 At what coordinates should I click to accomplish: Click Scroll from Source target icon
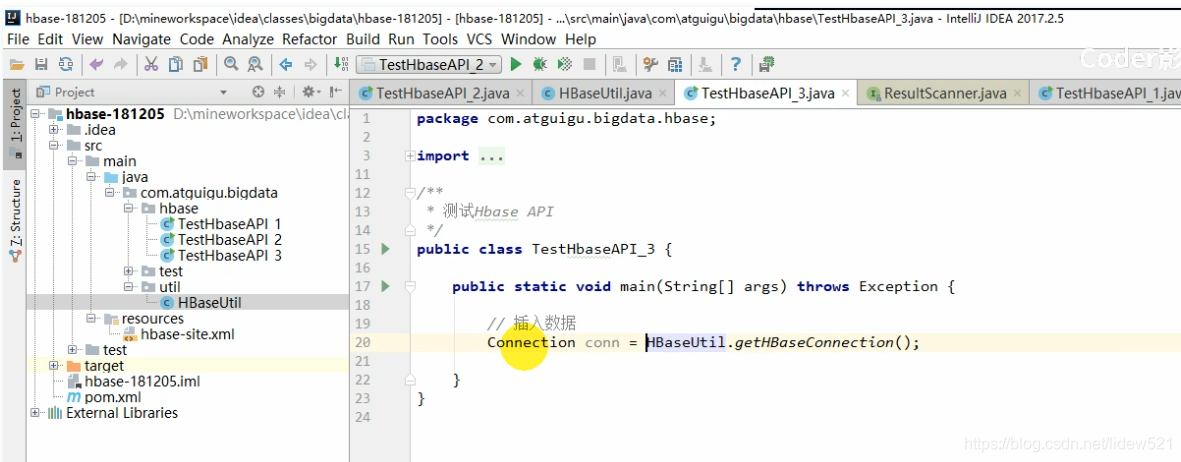[258, 92]
